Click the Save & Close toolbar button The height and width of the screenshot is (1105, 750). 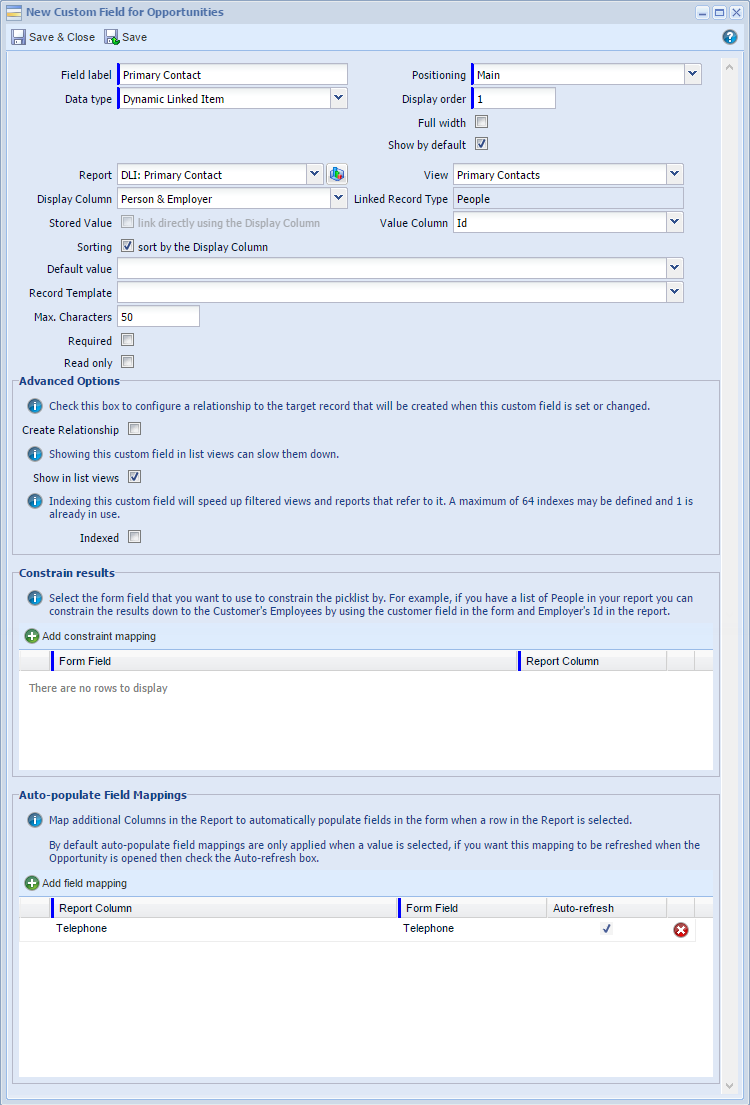53,37
